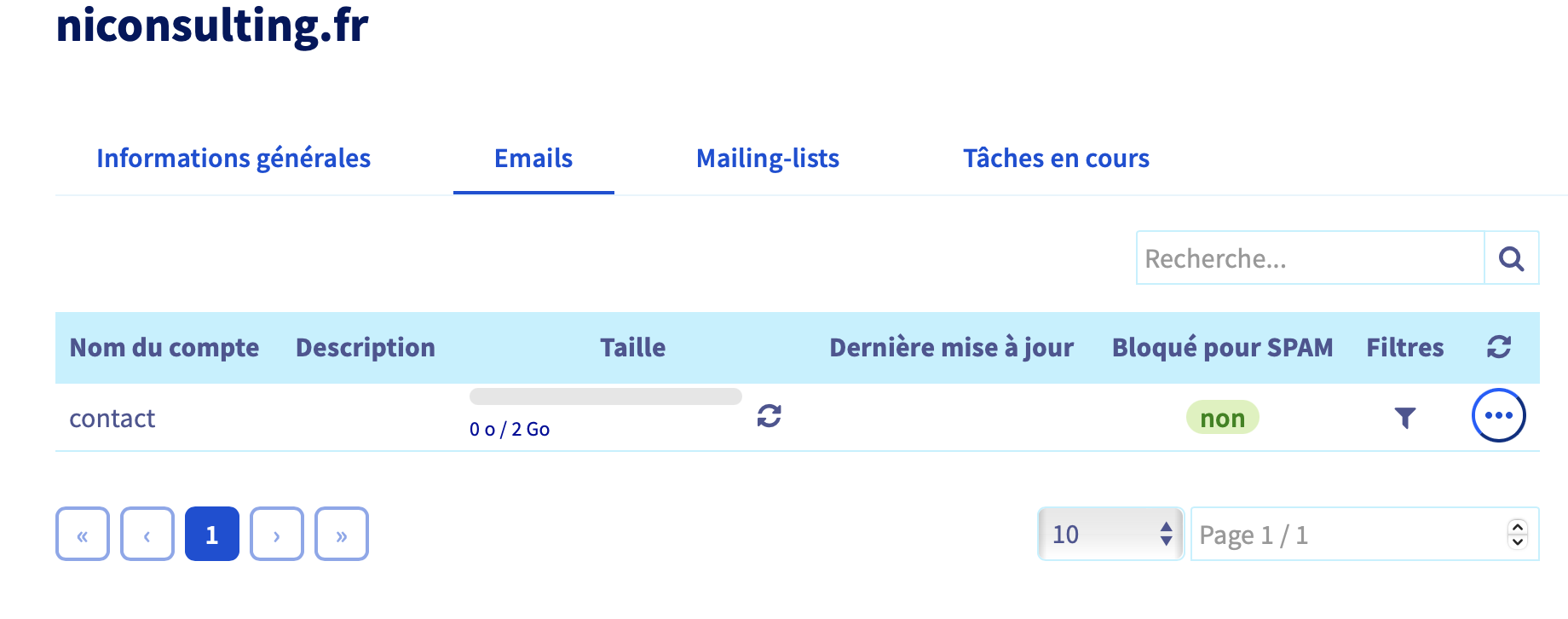Focus the Recherche search field
This screenshot has width=1568, height=619.
click(1310, 258)
